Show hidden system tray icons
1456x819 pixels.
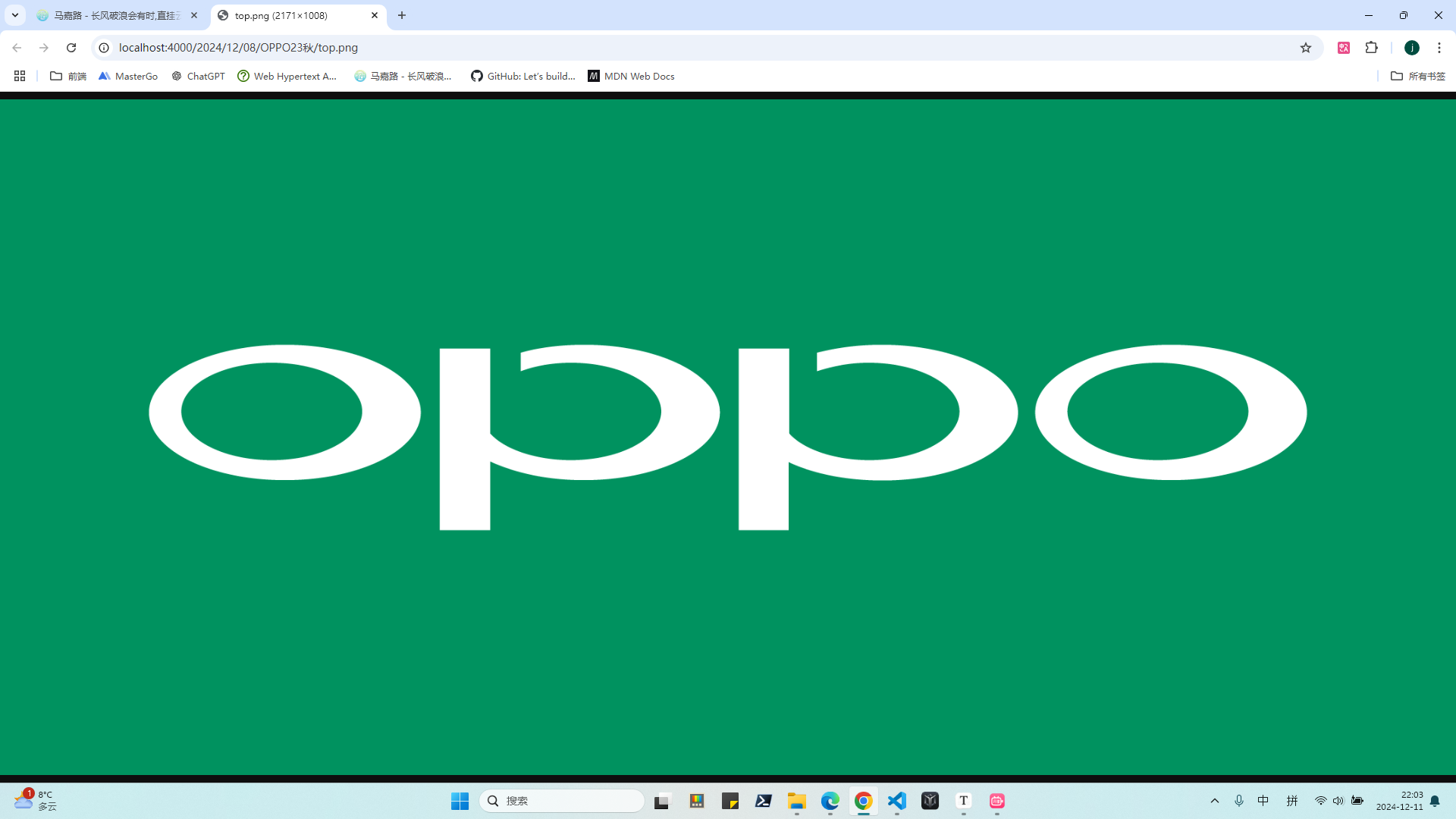1215,801
